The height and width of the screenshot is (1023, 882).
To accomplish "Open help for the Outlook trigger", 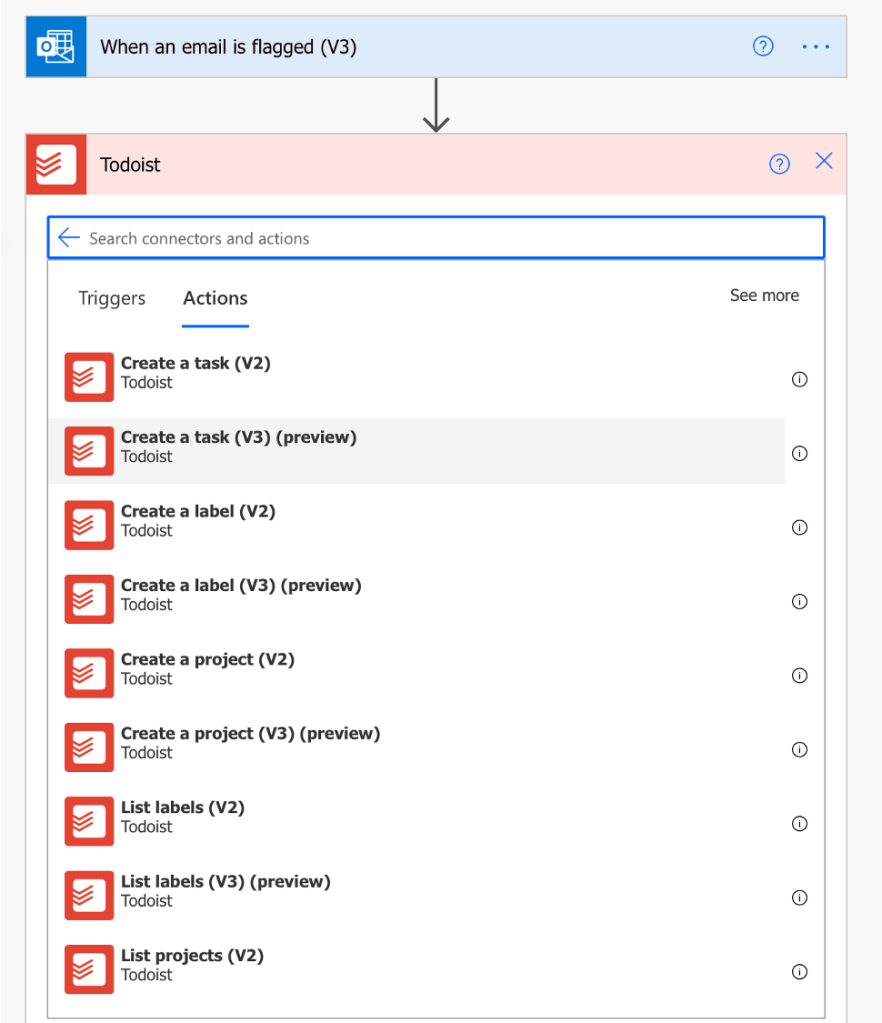I will (763, 46).
